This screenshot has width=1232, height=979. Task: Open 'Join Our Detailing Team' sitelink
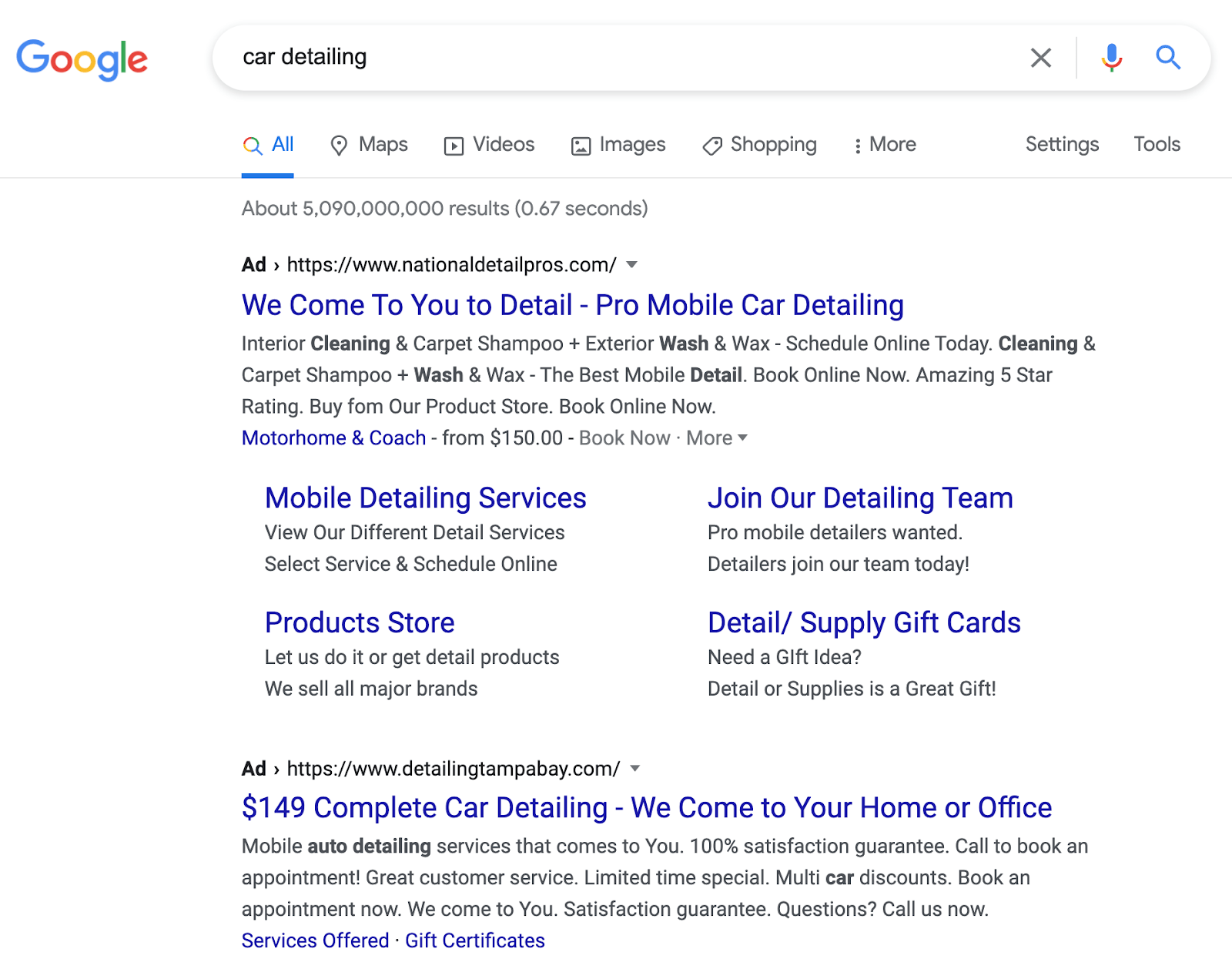pos(860,498)
